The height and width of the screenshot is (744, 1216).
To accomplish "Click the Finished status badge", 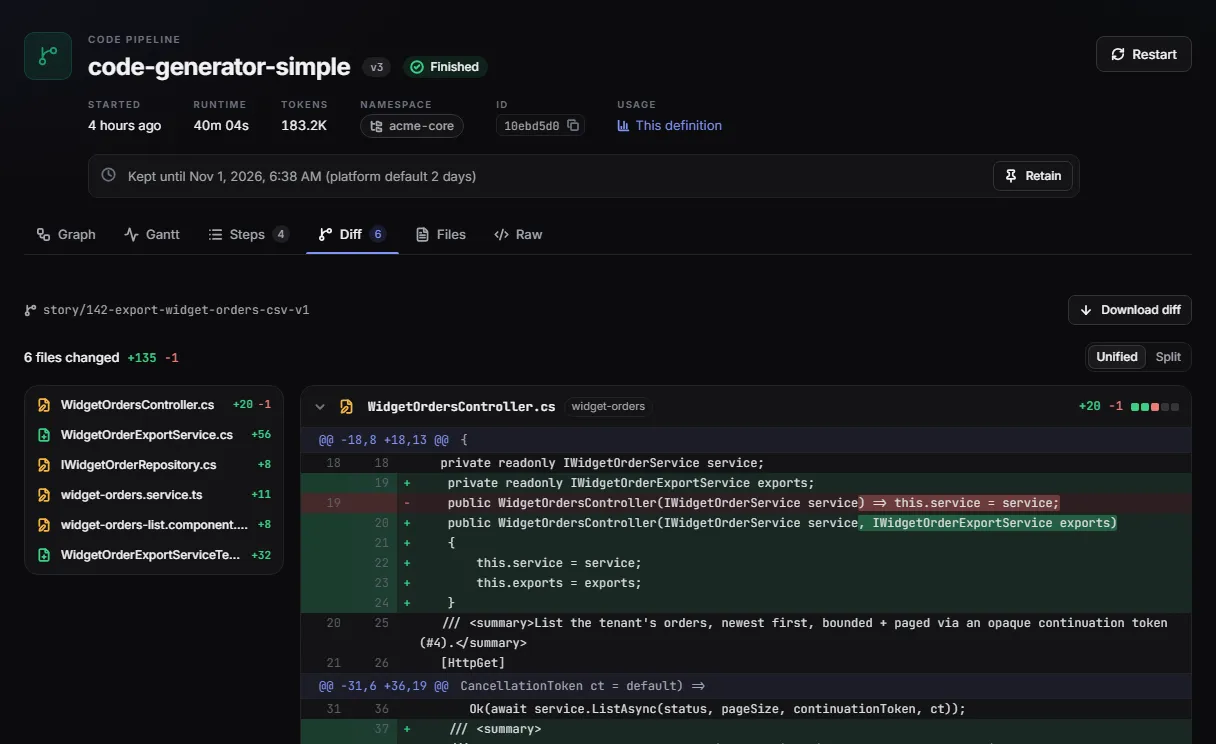I will [x=445, y=67].
